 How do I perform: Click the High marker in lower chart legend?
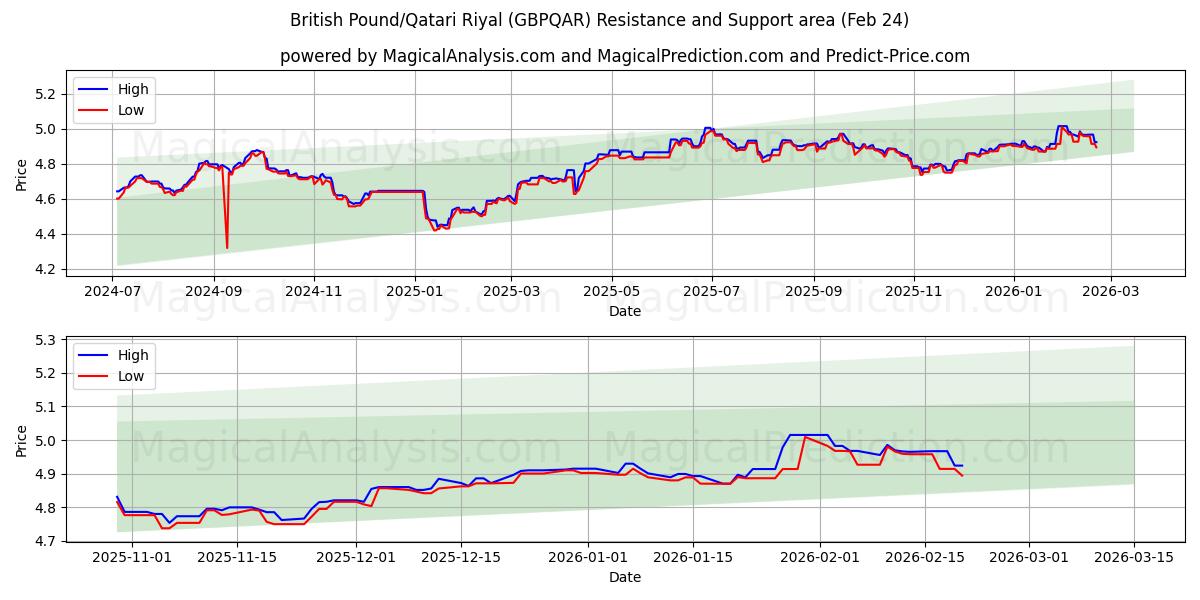pyautogui.click(x=95, y=355)
